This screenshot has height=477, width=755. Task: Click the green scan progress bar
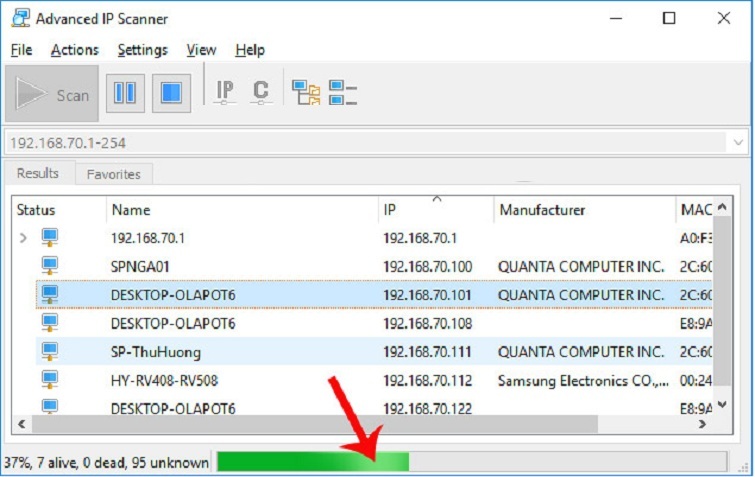point(312,461)
